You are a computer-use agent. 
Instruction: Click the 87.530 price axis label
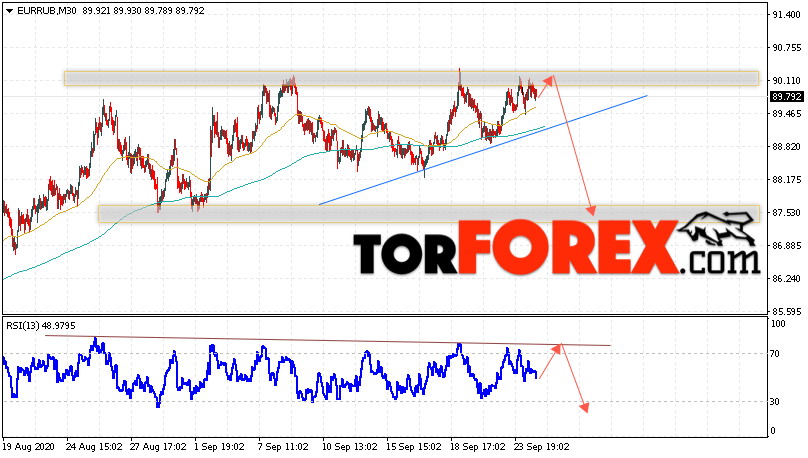pyautogui.click(x=786, y=213)
